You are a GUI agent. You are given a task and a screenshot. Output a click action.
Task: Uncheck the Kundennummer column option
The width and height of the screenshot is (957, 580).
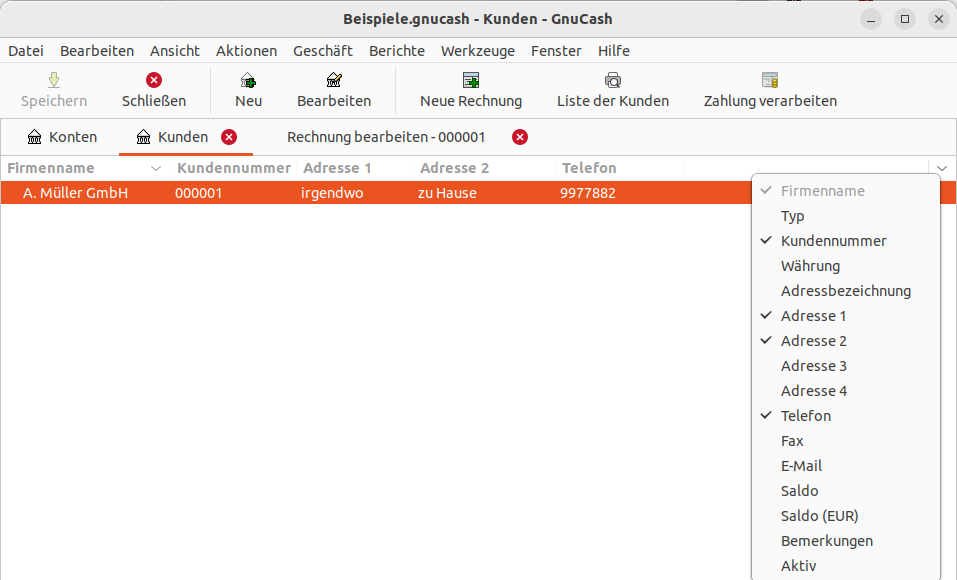pyautogui.click(x=833, y=241)
